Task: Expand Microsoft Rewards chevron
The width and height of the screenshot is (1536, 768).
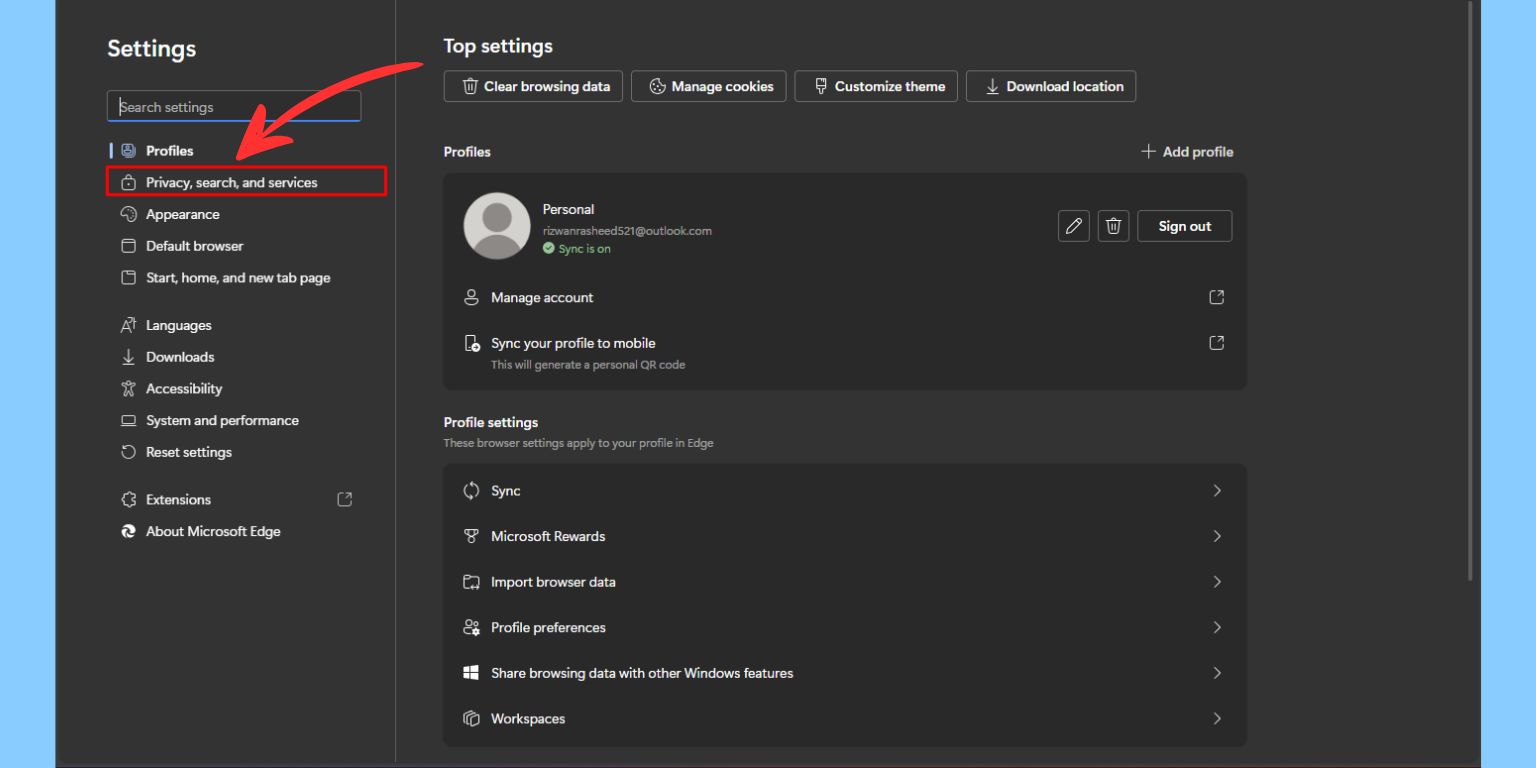Action: tap(1217, 536)
